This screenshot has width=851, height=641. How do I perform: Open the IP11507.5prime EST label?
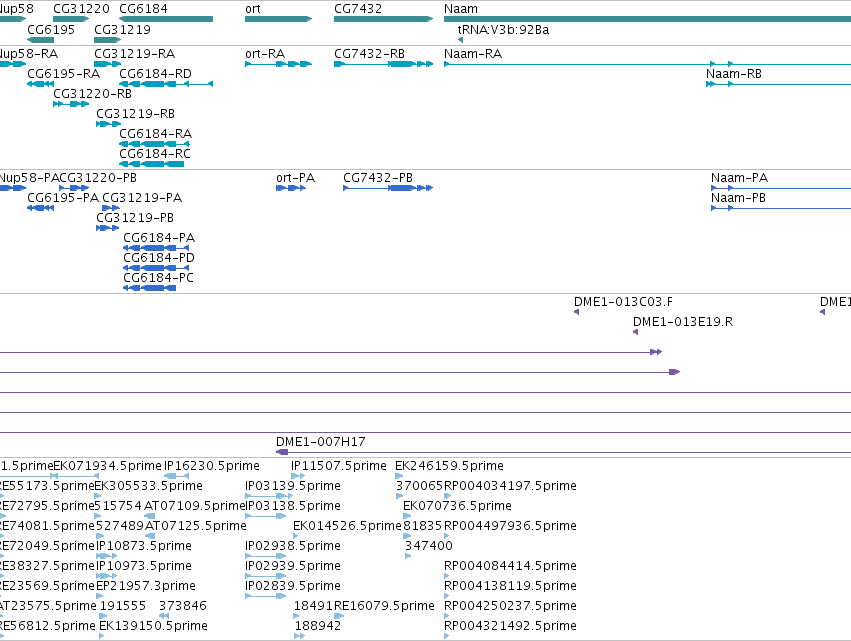[339, 466]
